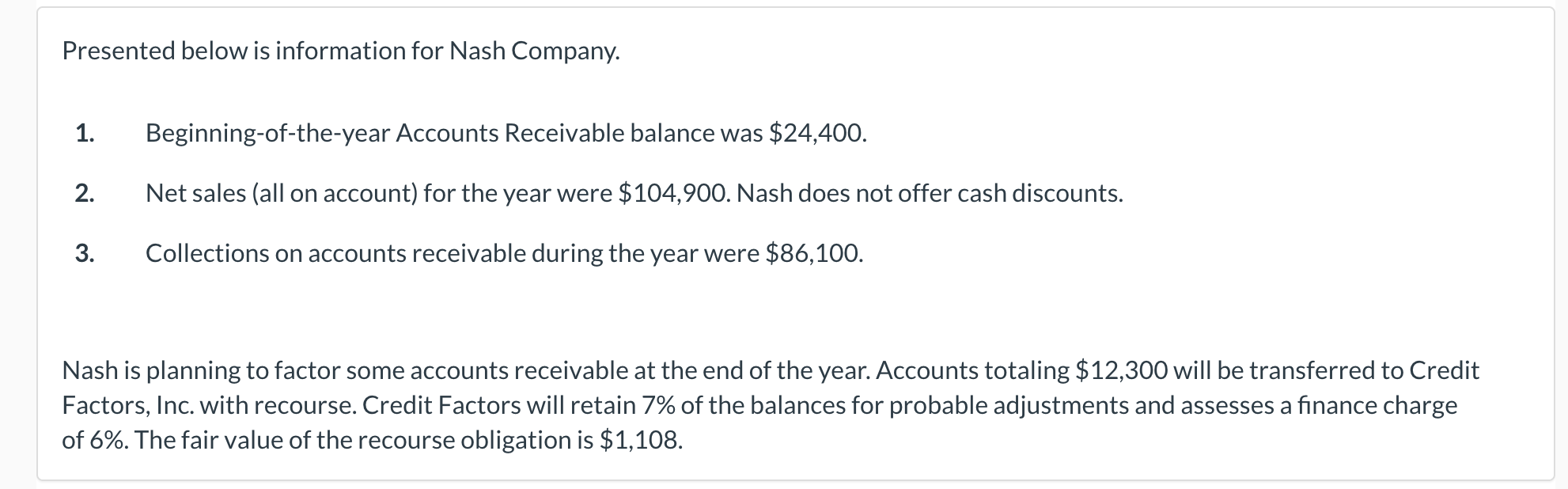This screenshot has width=1568, height=489.
Task: Click 'Nash is planning to factor' sentence start
Action: 202,370
